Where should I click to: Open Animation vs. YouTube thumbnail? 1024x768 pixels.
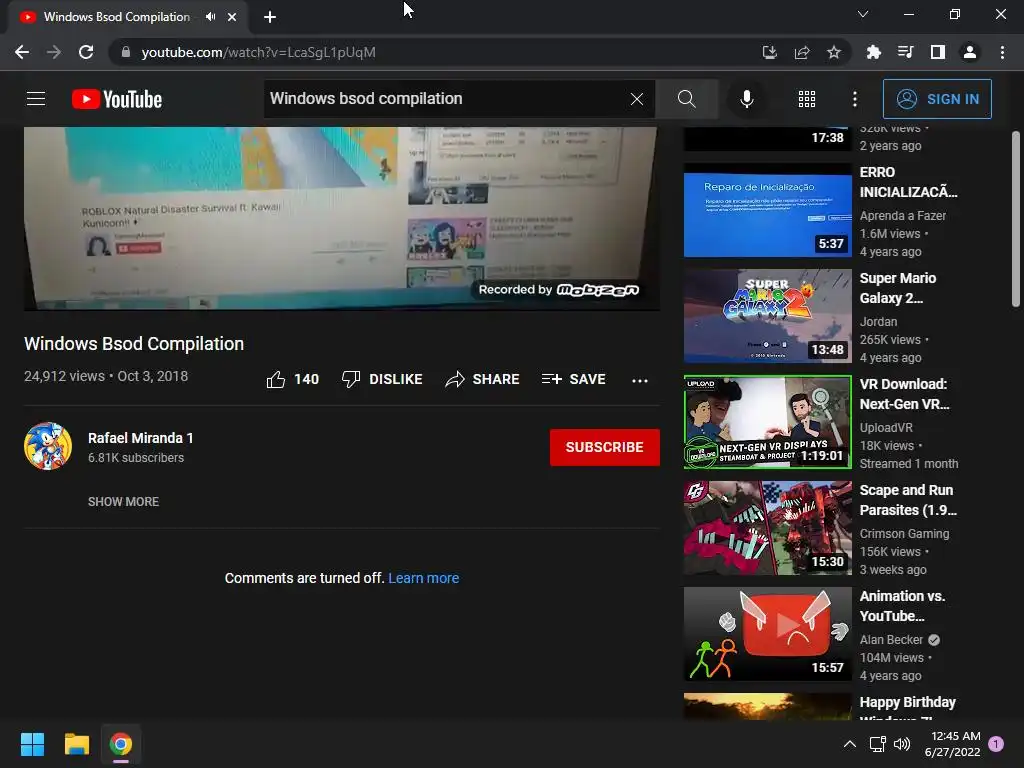click(x=767, y=633)
